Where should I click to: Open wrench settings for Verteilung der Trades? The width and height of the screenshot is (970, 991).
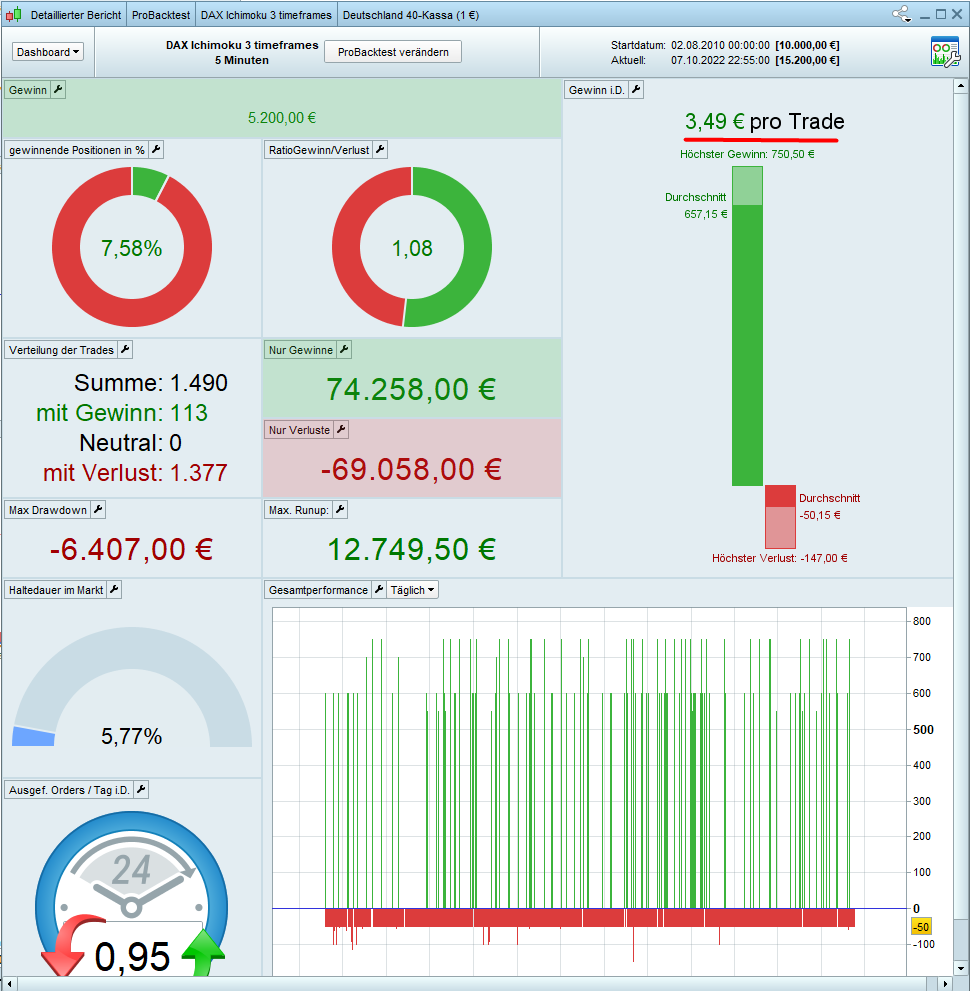[125, 350]
